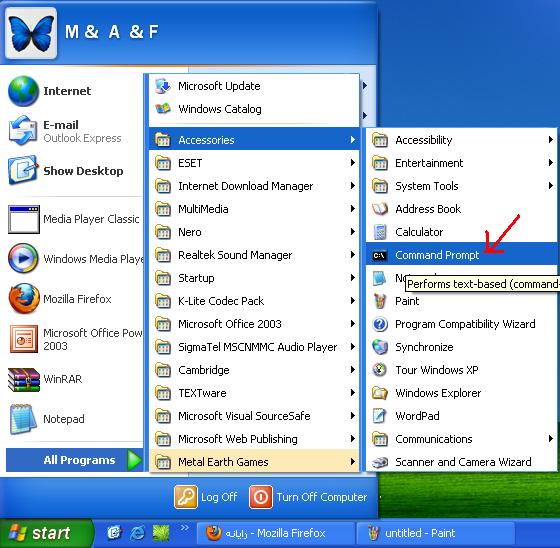Launch Mozilla Firefox from pinned list
Screen dimensions: 560x548
point(24,298)
